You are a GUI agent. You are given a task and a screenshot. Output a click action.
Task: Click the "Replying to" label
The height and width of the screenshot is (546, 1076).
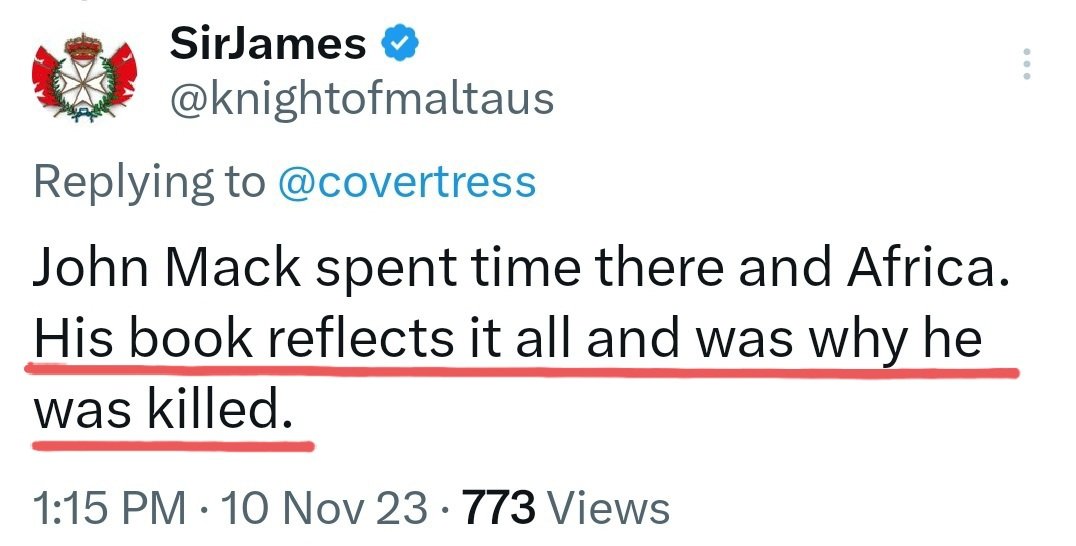[148, 182]
